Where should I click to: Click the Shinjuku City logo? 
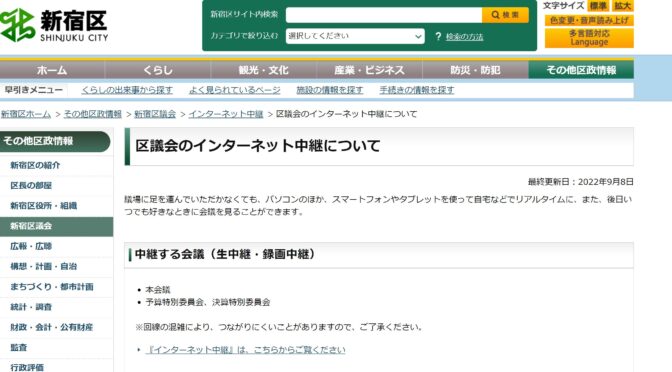[x=54, y=25]
